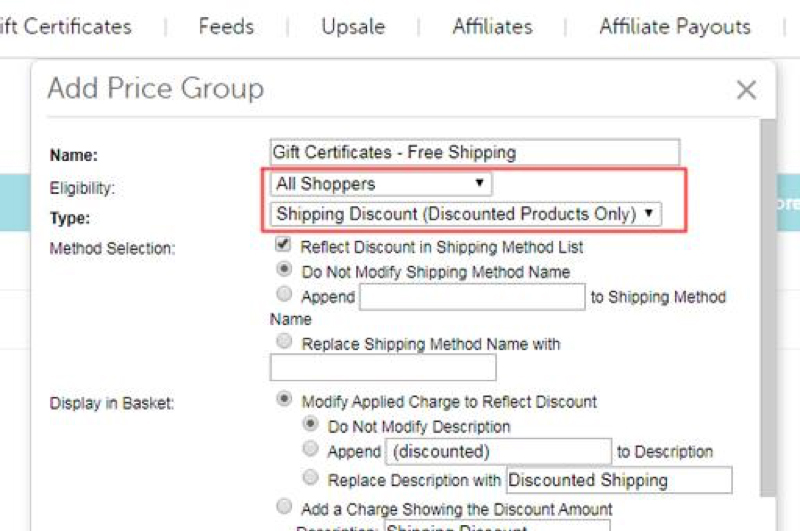
Task: Select Replace Description with radio option
Action: coord(310,477)
